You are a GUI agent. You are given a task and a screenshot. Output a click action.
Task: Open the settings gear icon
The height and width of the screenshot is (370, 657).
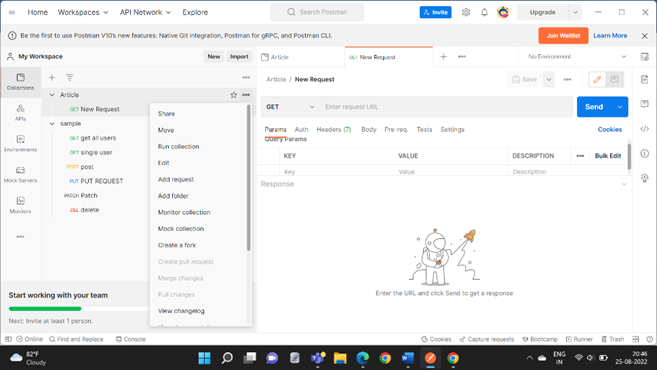tap(466, 13)
